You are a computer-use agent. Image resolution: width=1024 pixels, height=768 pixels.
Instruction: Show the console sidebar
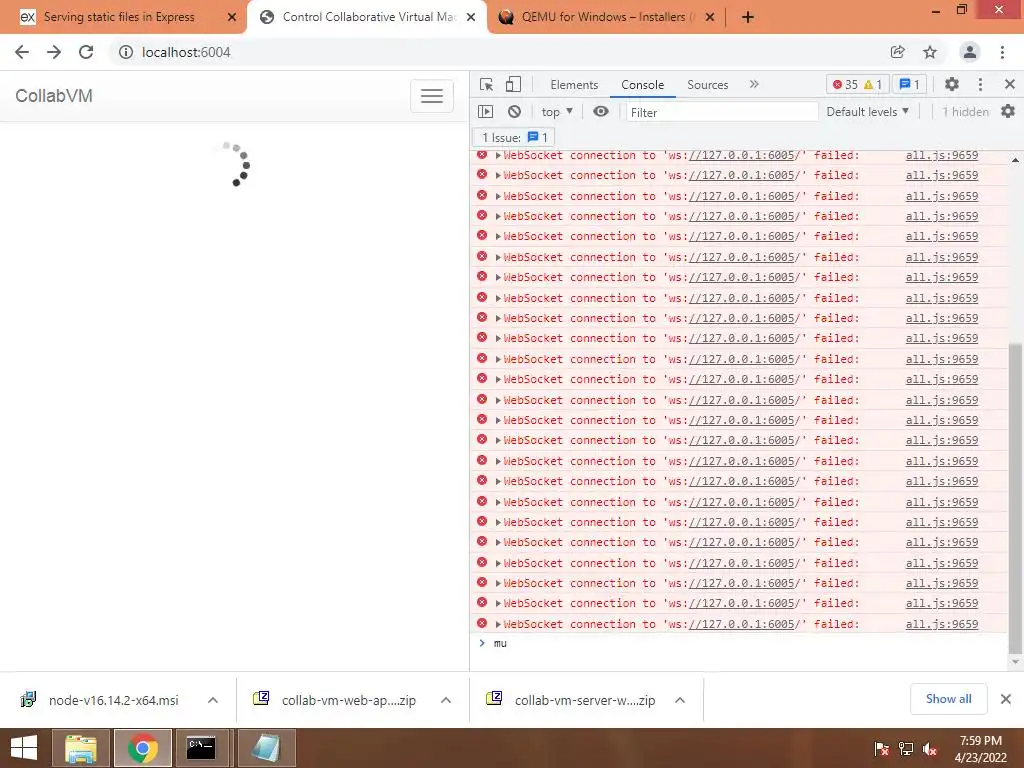click(485, 112)
